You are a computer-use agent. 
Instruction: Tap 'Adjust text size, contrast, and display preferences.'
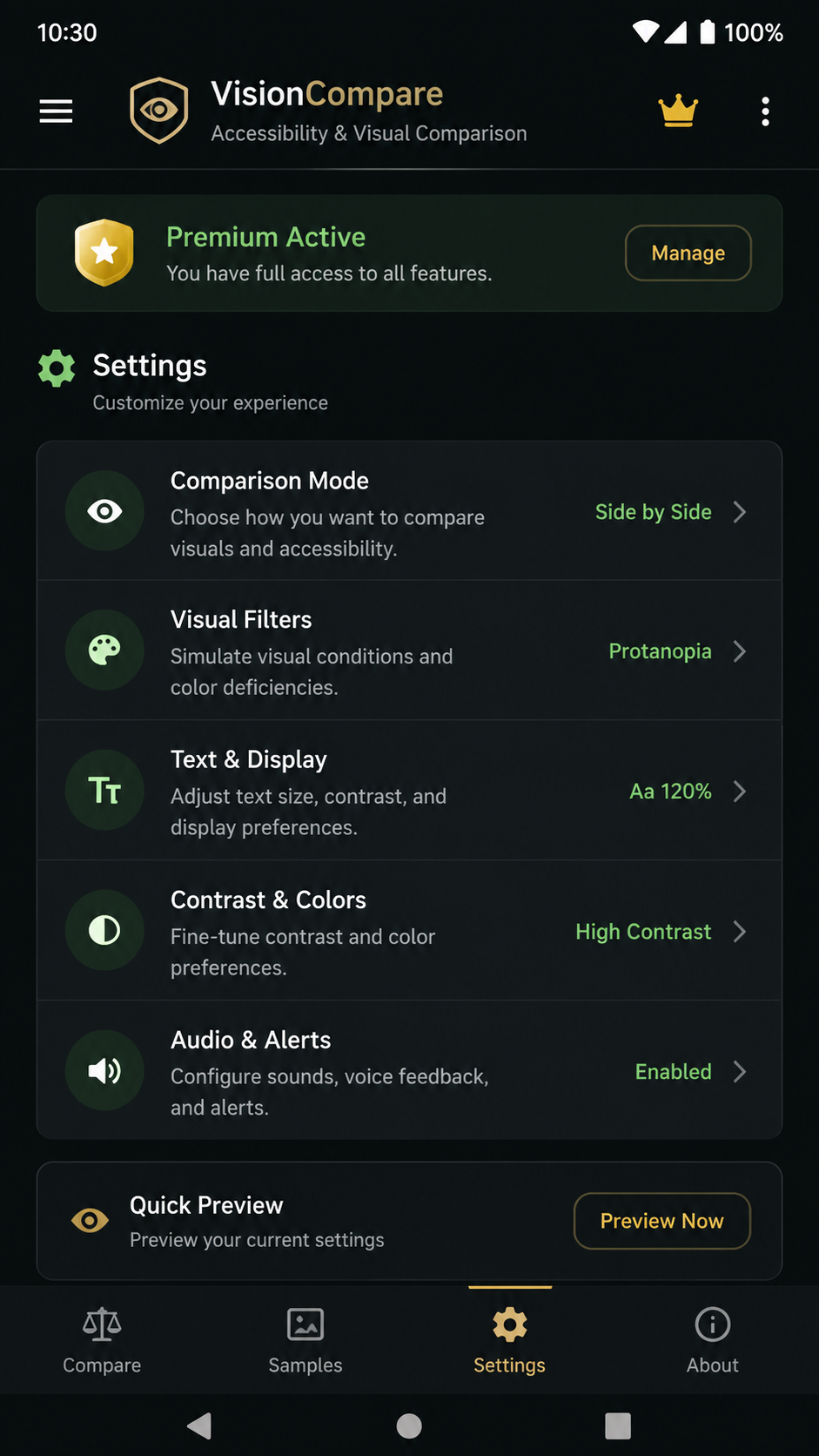click(x=308, y=812)
